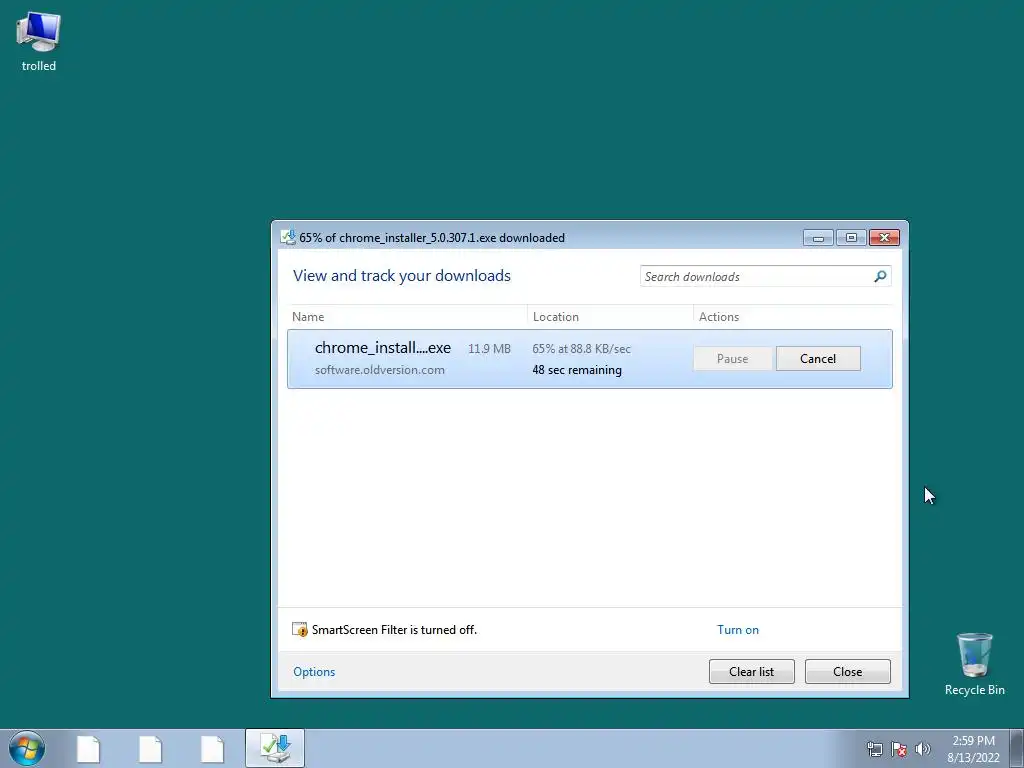Click the volume speaker tray icon

[x=923, y=749]
